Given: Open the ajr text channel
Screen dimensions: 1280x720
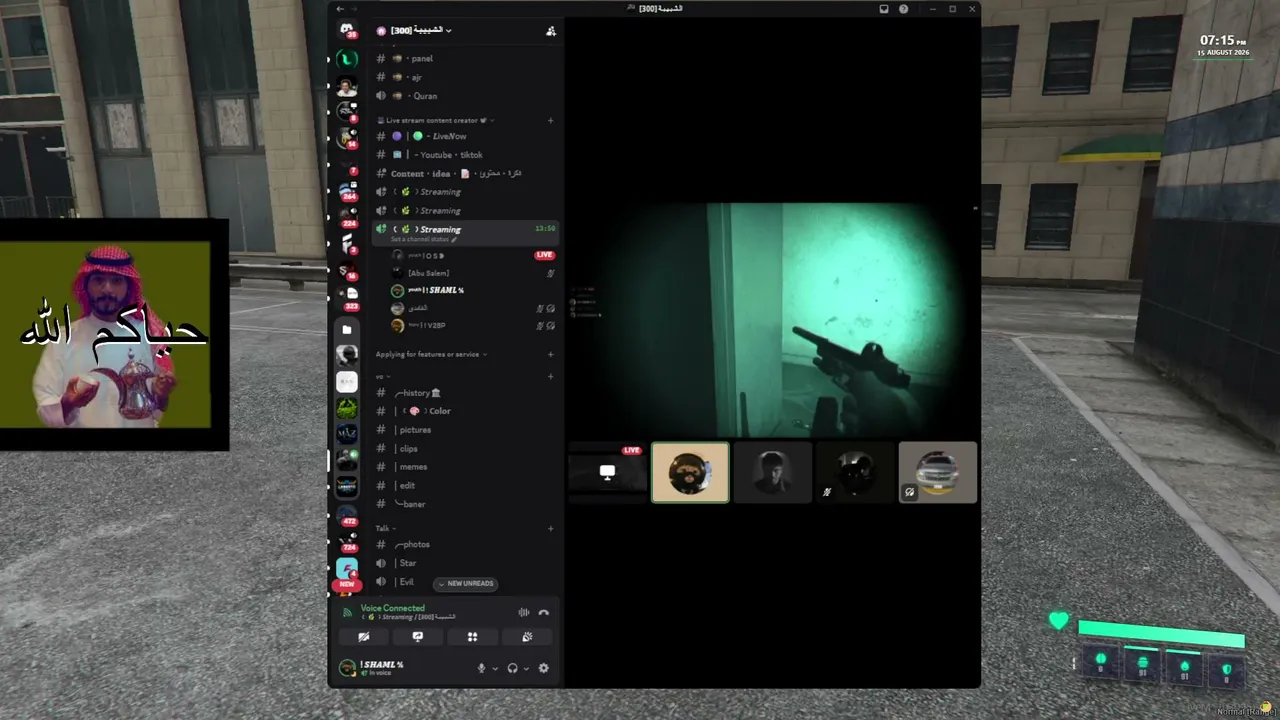Looking at the screenshot, I should [465, 77].
